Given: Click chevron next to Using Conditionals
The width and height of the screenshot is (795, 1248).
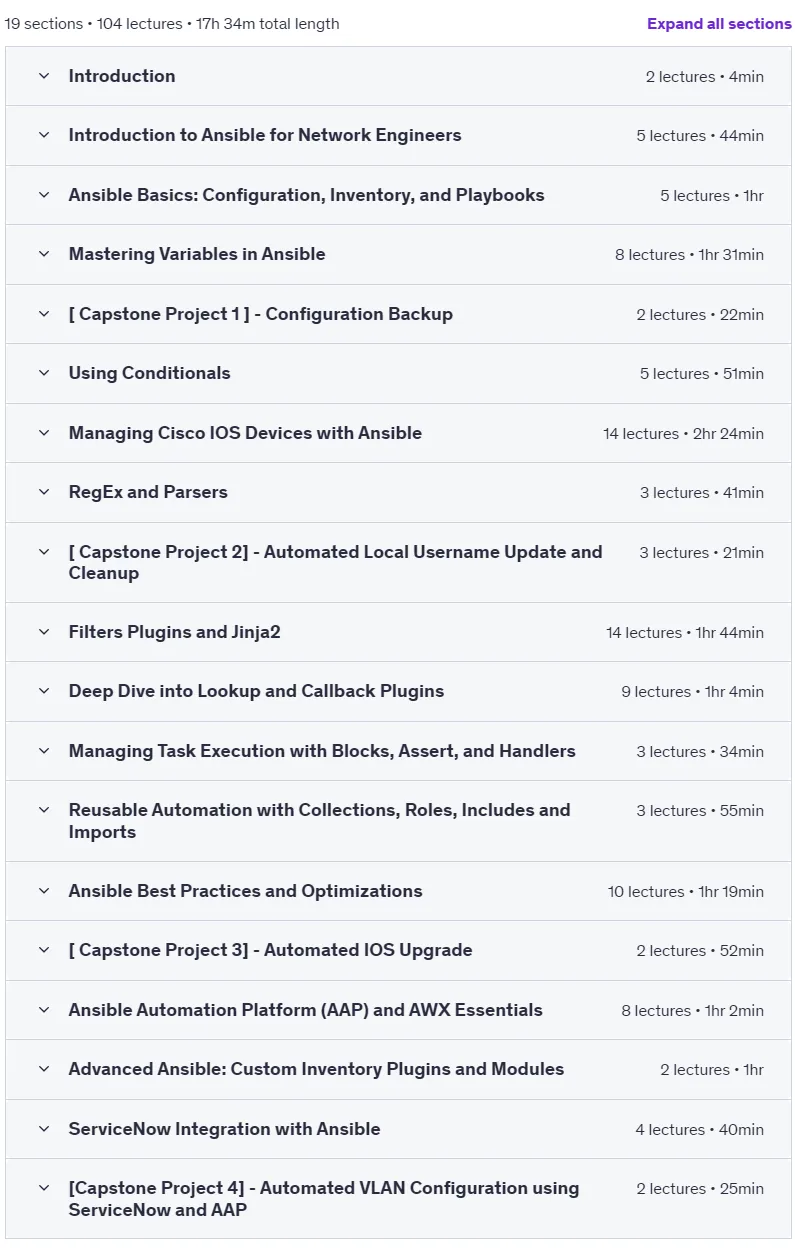Looking at the screenshot, I should click(44, 373).
